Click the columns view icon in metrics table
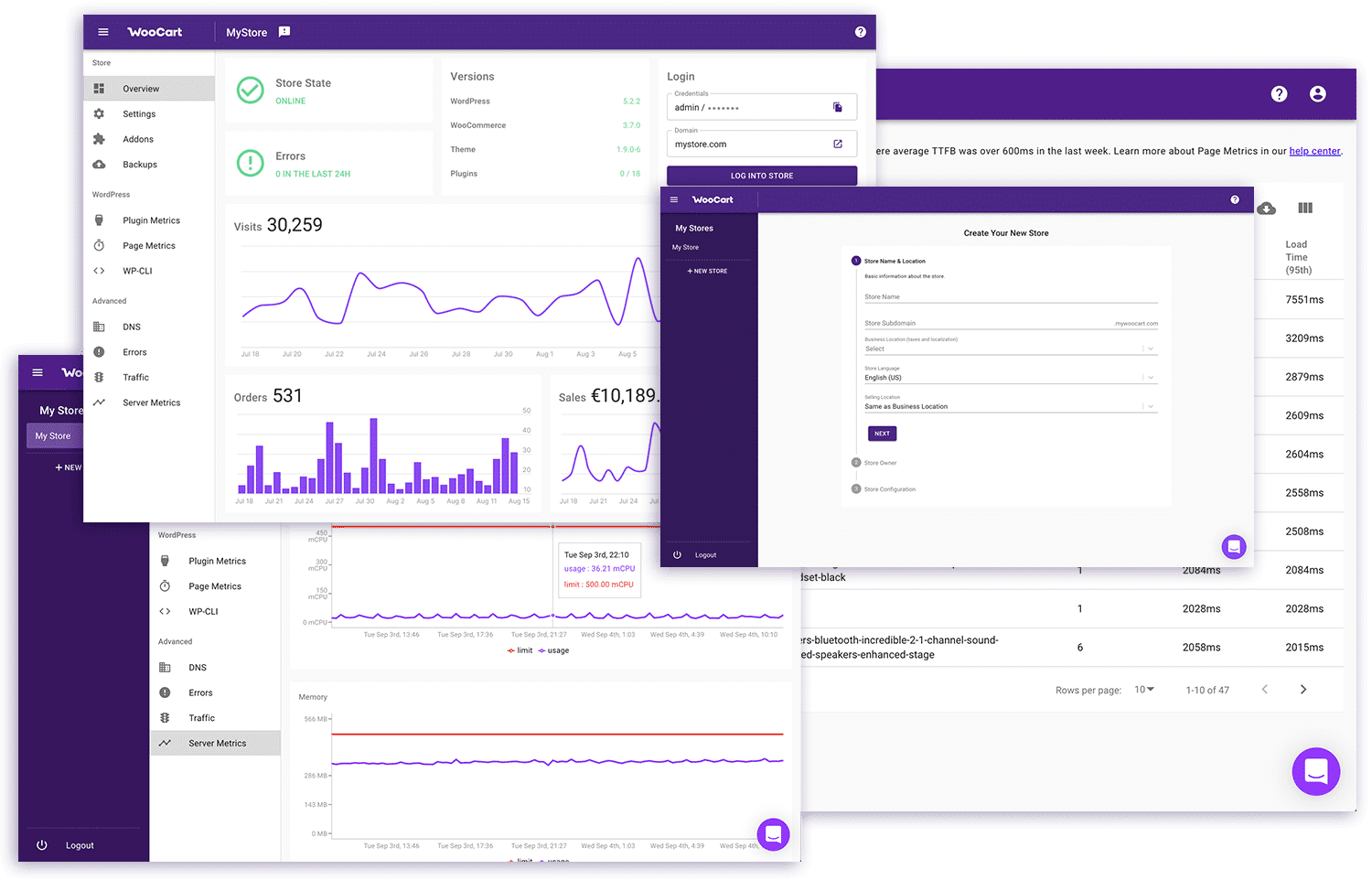The image size is (1372, 880). pyautogui.click(x=1305, y=208)
